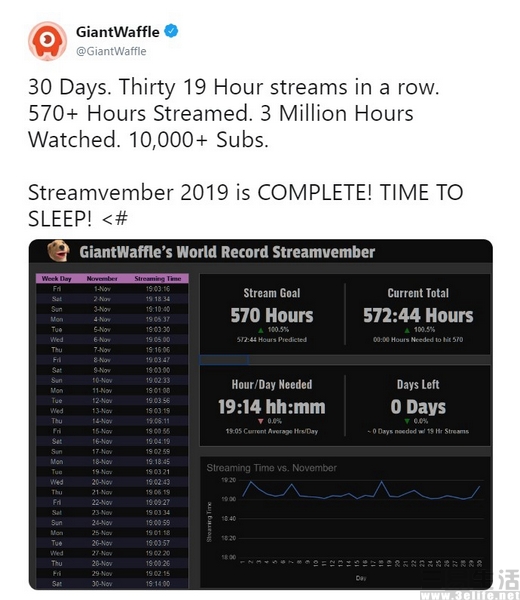Click the 570 Hours stream goal value
Viewport: 520px width, 600px height.
pos(272,316)
